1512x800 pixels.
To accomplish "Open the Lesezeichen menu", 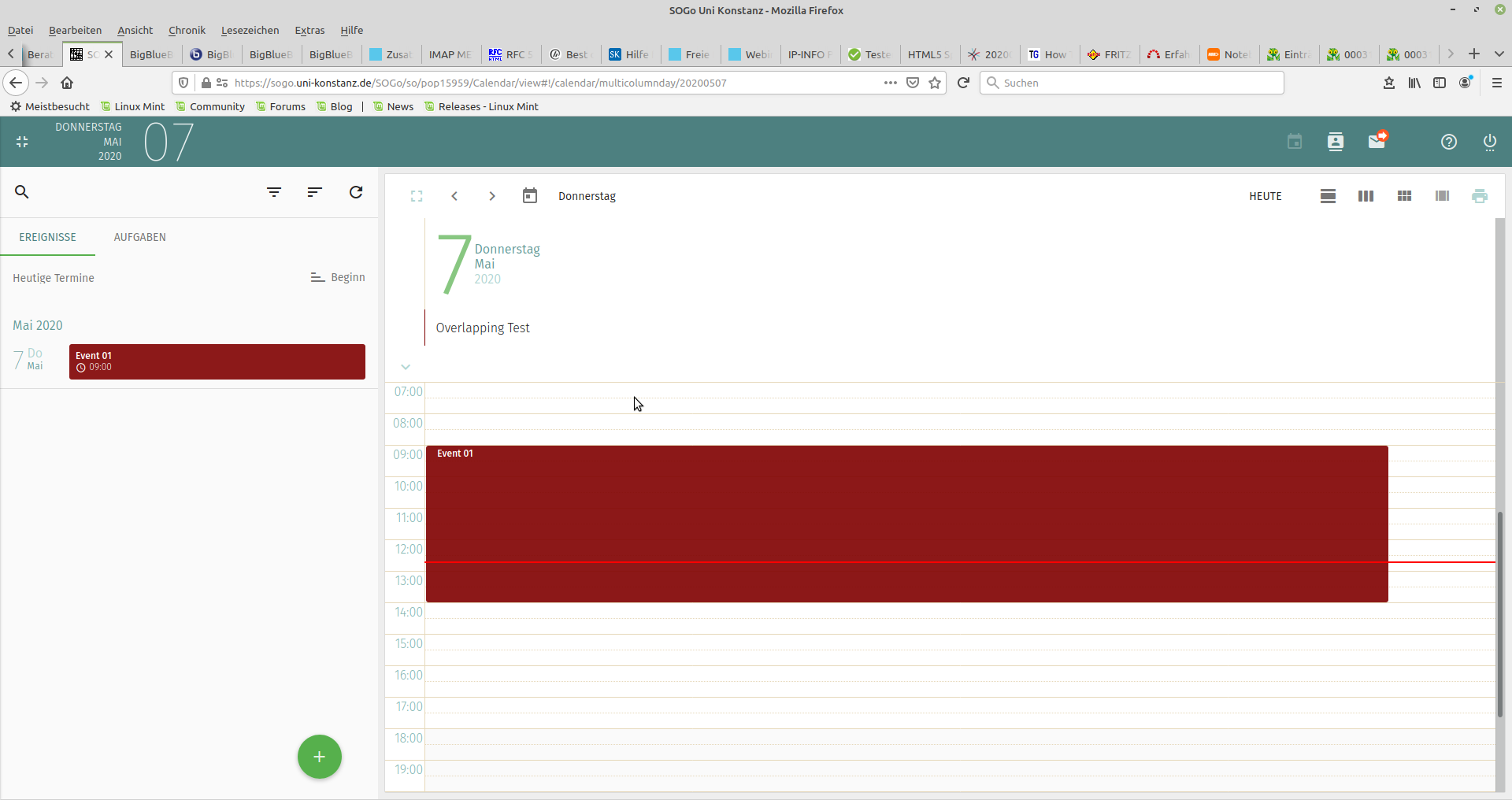I will (250, 30).
